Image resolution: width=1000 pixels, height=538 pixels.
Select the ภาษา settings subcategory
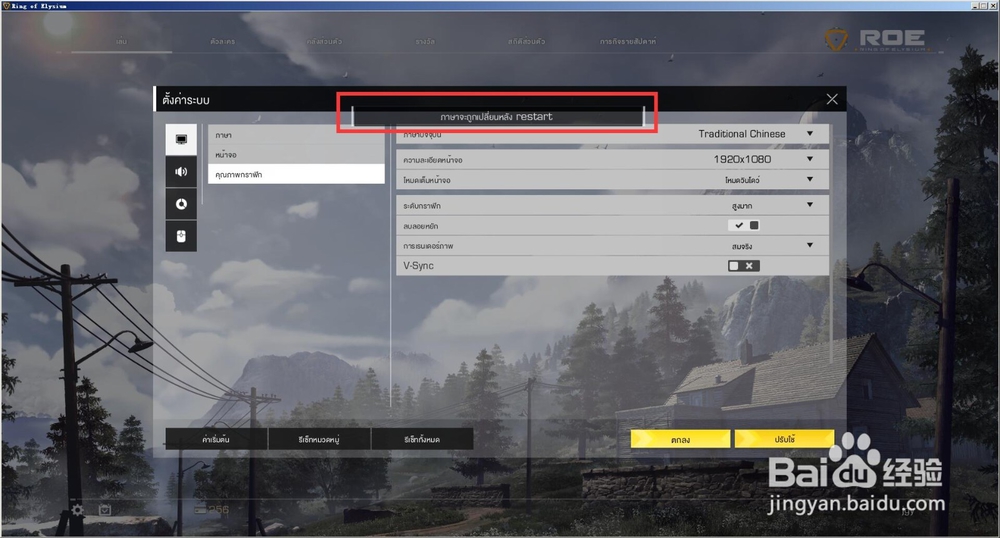coord(297,135)
